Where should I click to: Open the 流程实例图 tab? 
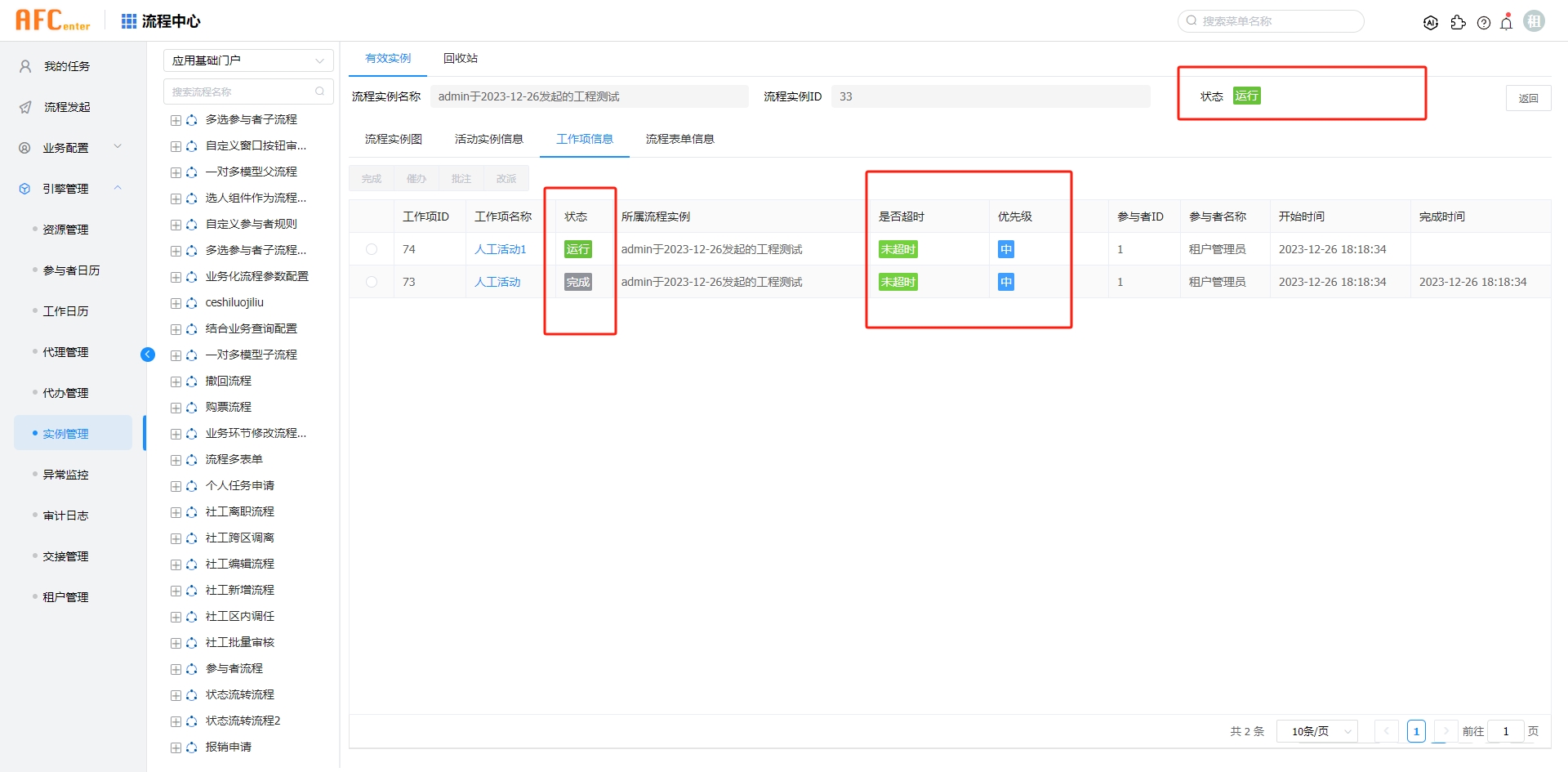(392, 139)
